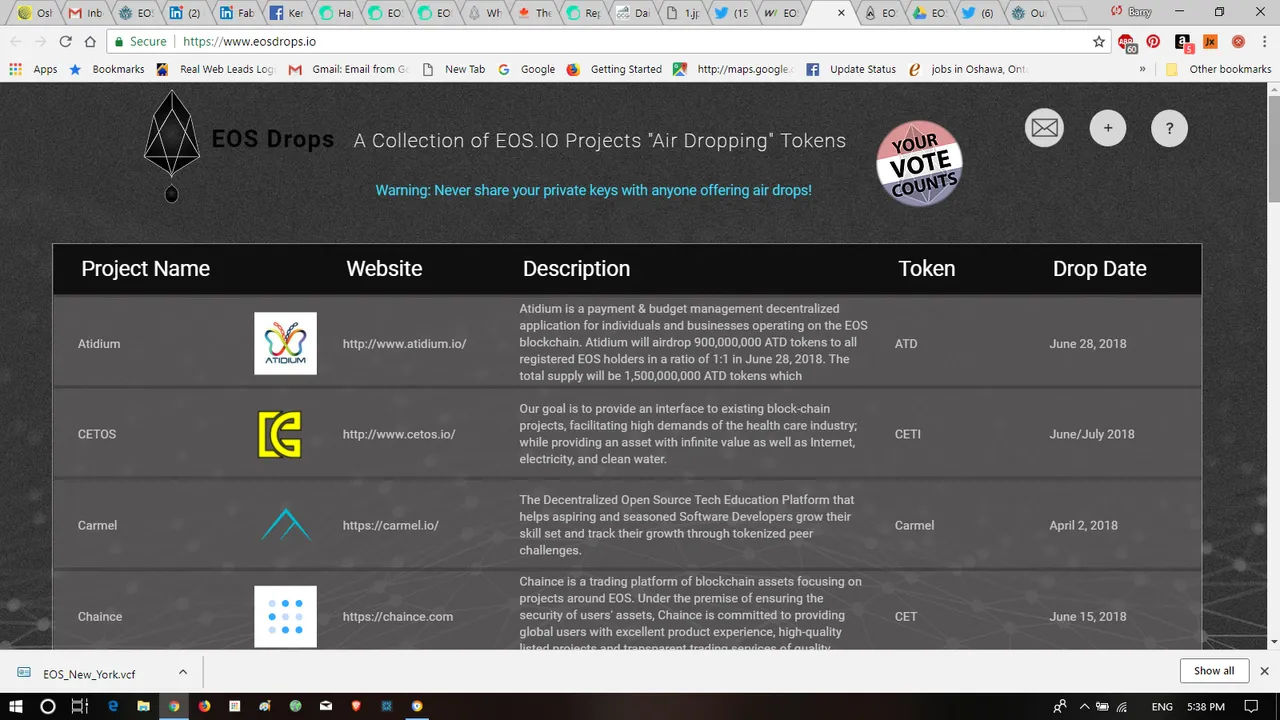Image resolution: width=1280 pixels, height=720 pixels.
Task: Open jobs in Oshawa bookmark
Action: click(967, 69)
